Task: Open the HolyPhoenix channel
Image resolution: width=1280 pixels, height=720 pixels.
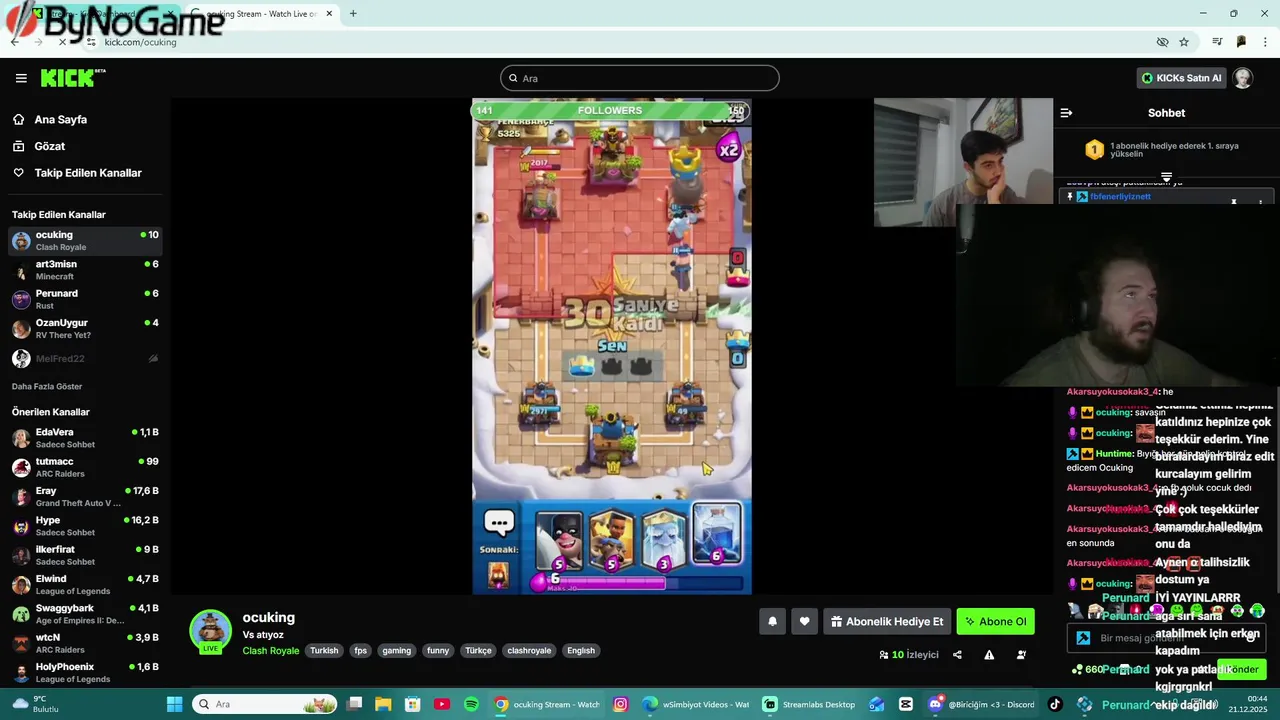Action: [84, 672]
